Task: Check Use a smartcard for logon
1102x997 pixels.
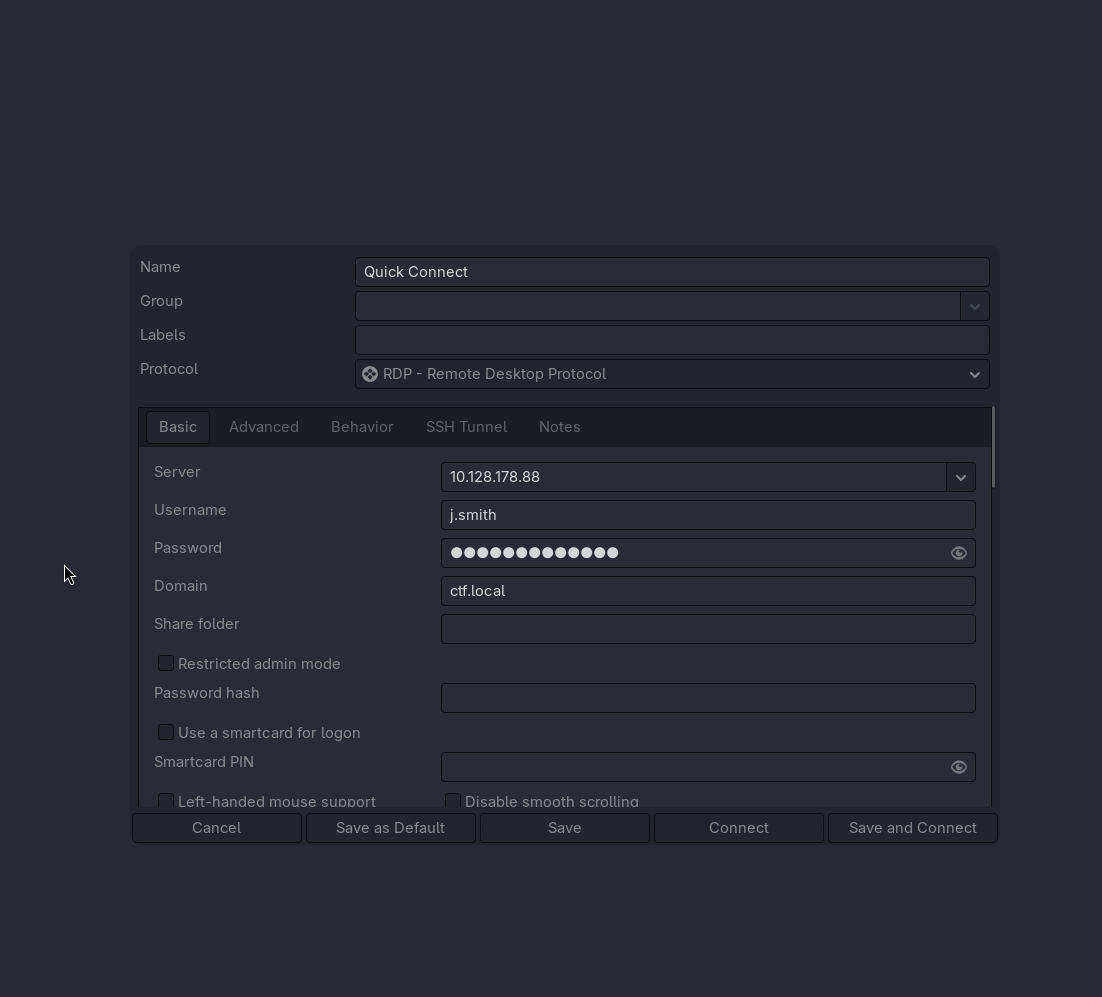Action: (x=166, y=732)
